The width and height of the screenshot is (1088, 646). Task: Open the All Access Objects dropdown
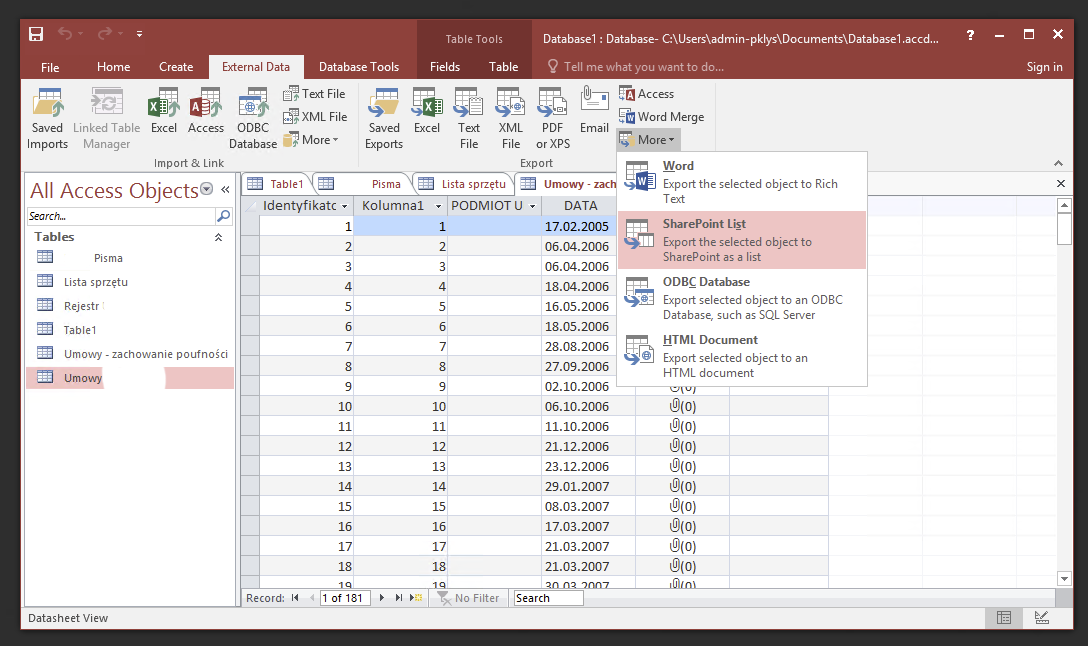(206, 189)
